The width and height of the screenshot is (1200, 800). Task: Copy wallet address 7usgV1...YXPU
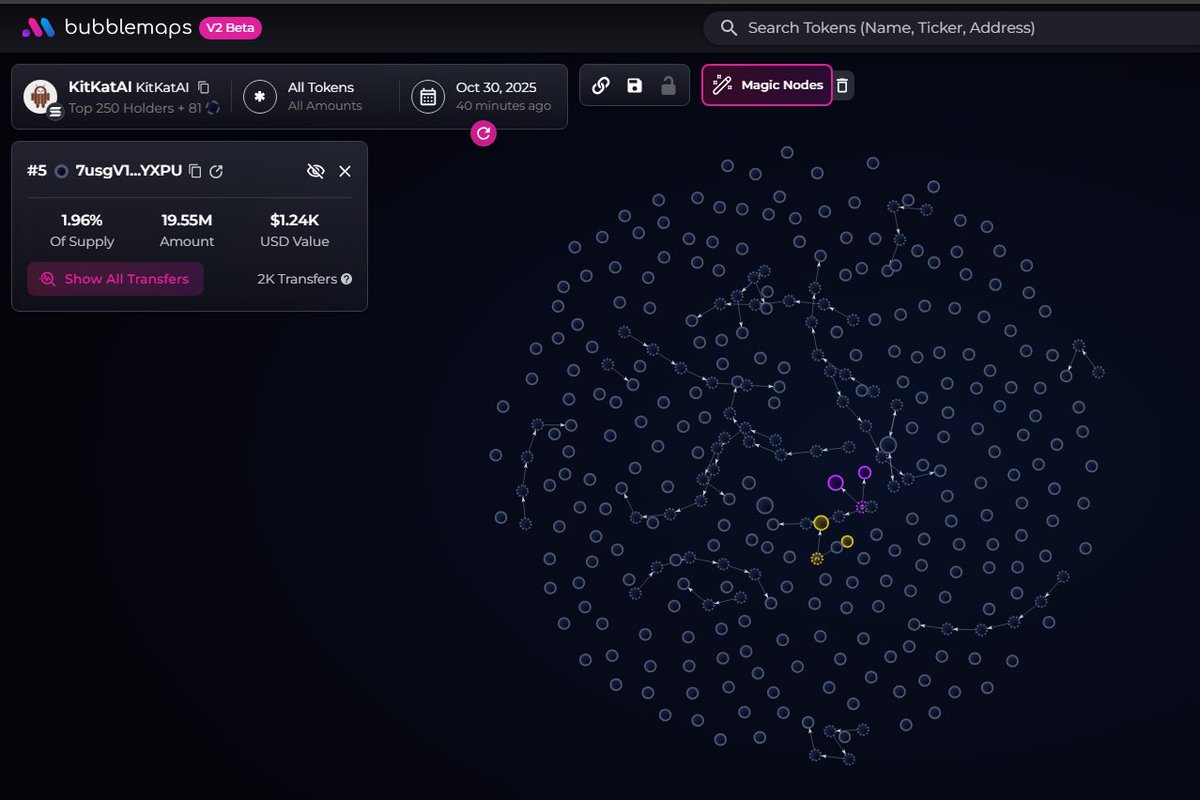(195, 171)
